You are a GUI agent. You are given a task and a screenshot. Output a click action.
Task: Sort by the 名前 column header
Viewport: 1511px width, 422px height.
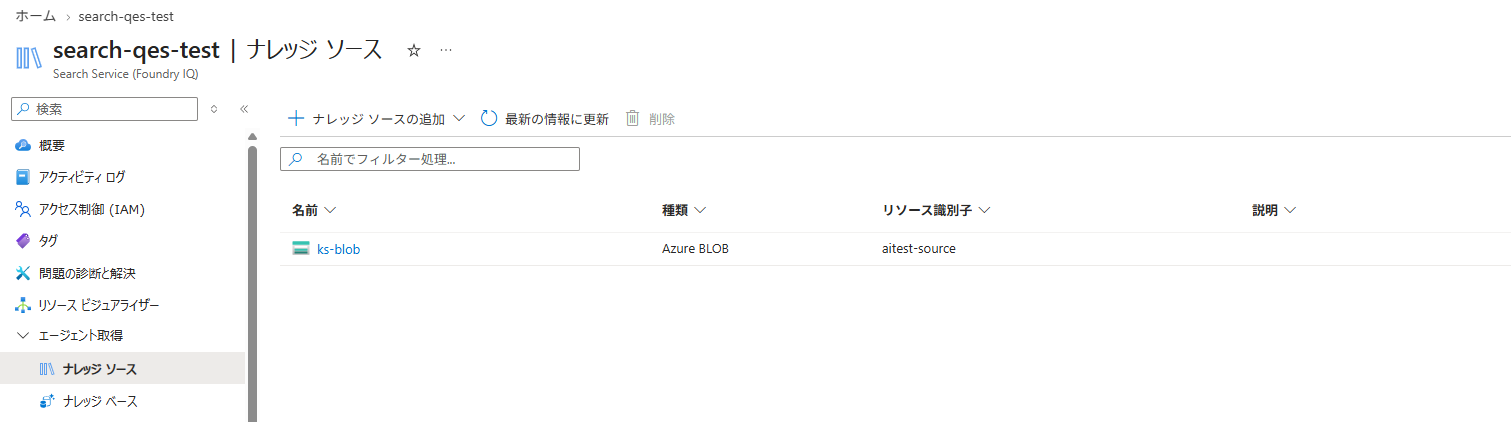[313, 211]
